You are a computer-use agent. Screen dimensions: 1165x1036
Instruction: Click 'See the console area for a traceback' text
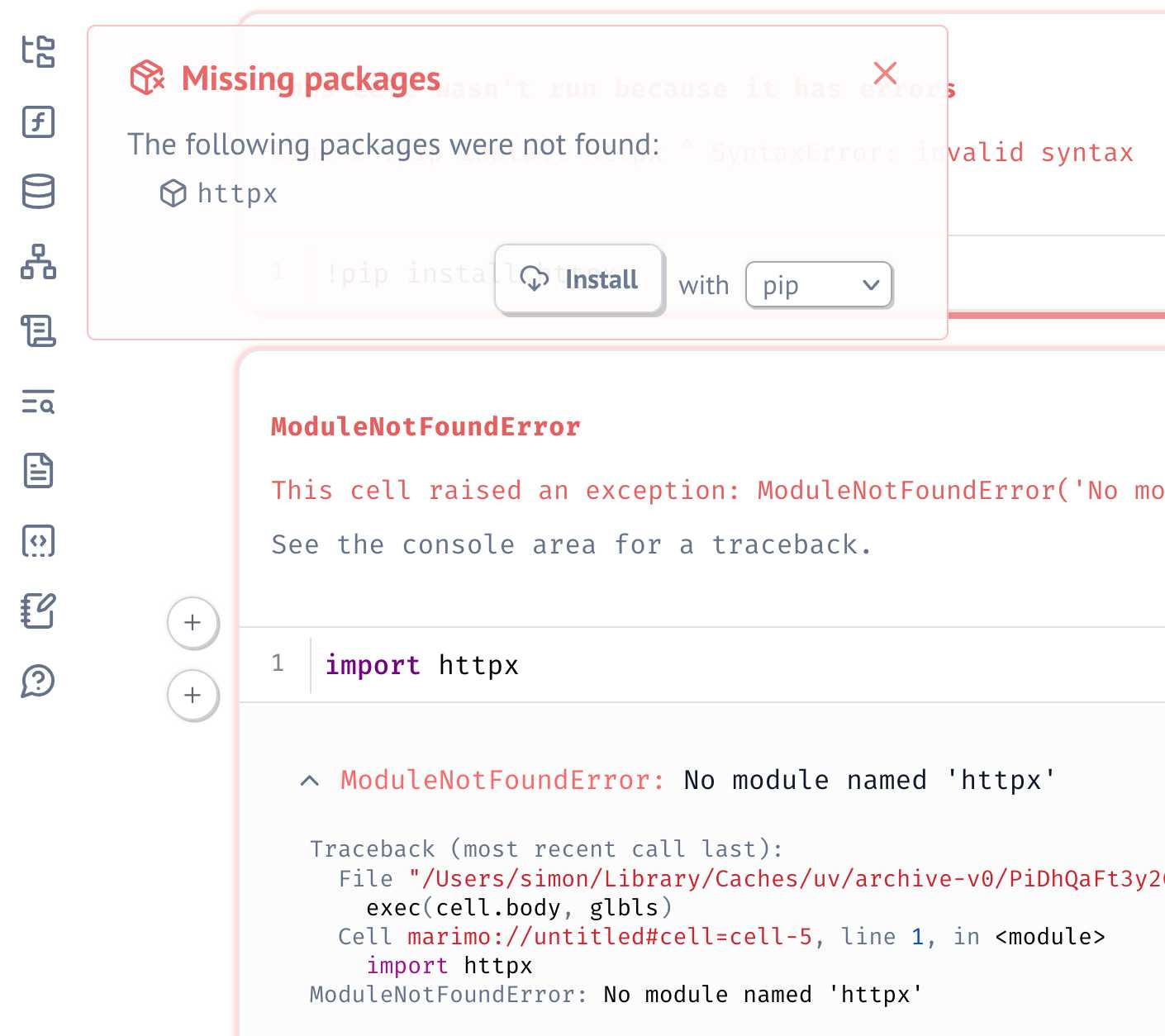click(571, 544)
